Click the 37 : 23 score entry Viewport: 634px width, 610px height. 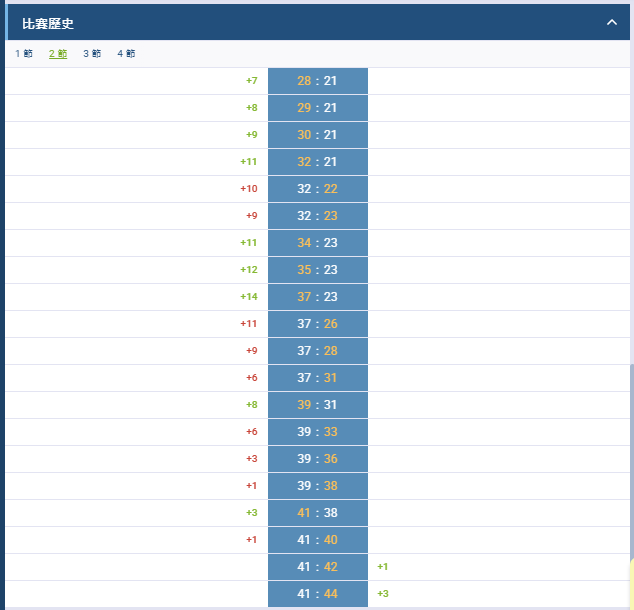pyautogui.click(x=318, y=297)
